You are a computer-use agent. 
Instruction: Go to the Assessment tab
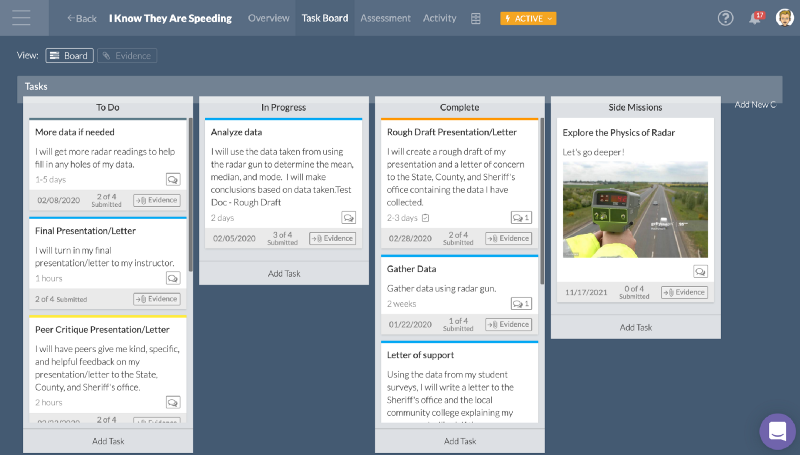point(385,18)
